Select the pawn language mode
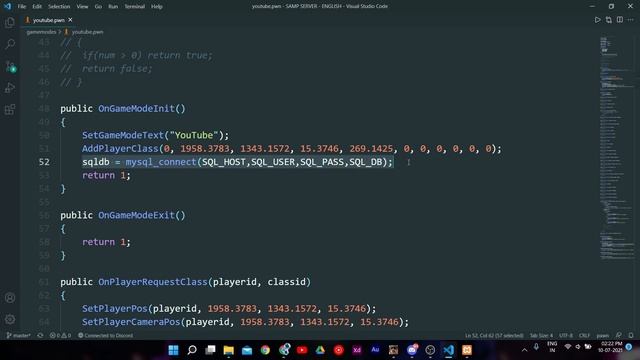The image size is (640, 360). [602, 336]
